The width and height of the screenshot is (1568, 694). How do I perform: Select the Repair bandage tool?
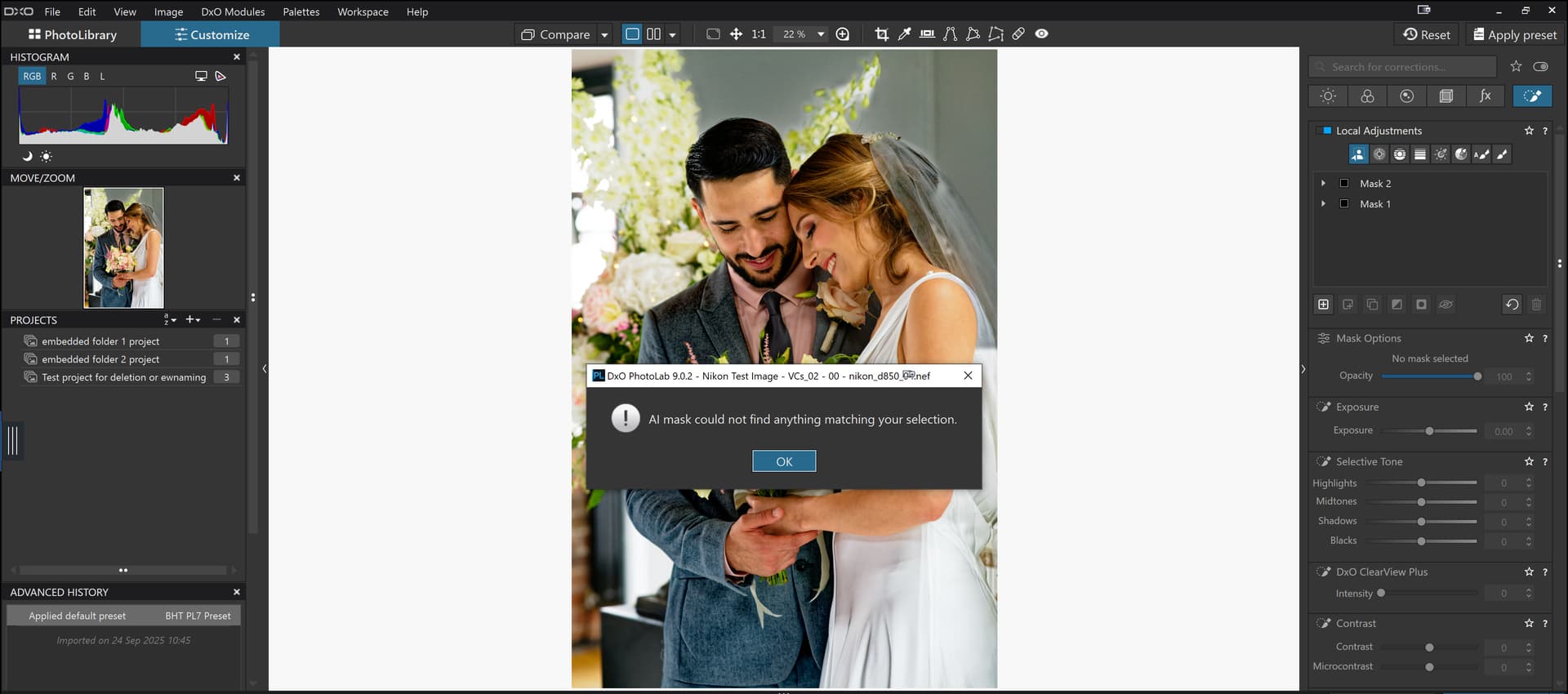pyautogui.click(x=1018, y=34)
